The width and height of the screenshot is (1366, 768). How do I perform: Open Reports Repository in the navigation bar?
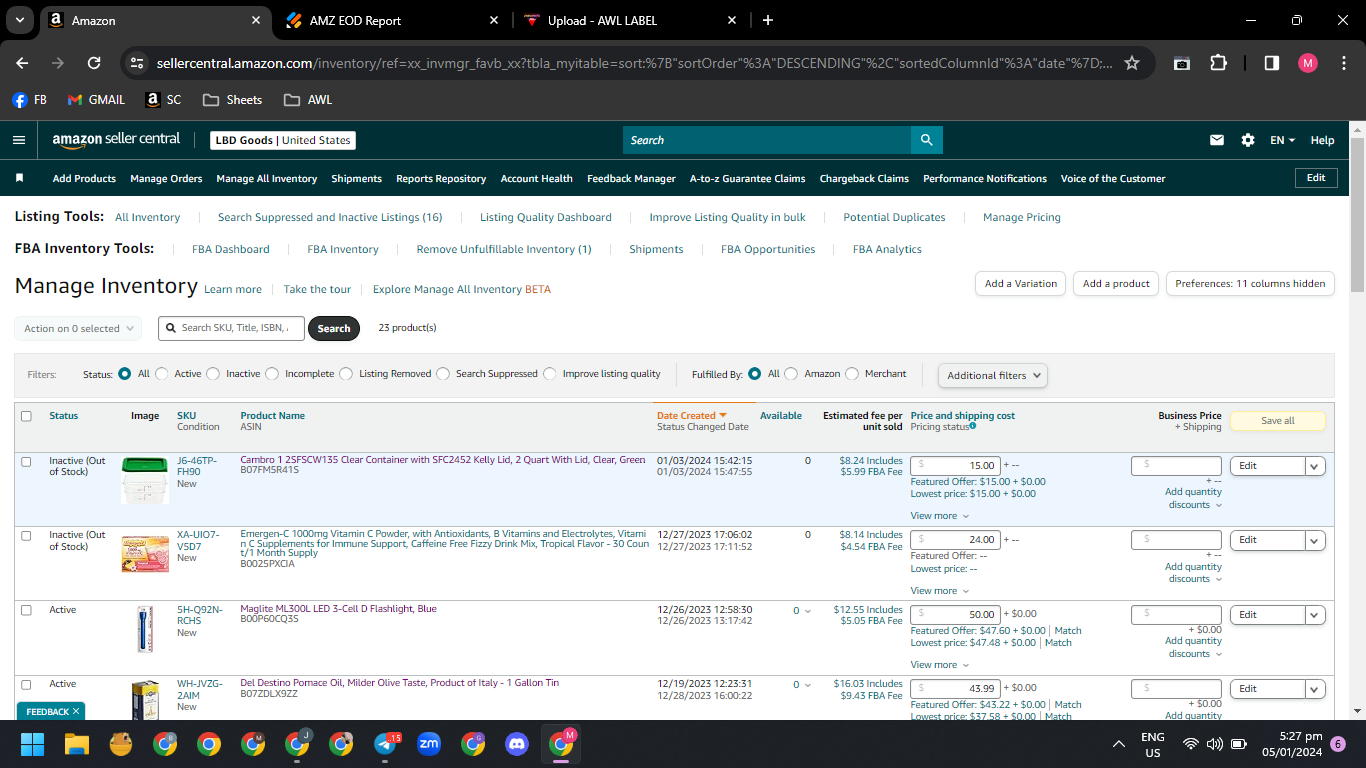(441, 178)
